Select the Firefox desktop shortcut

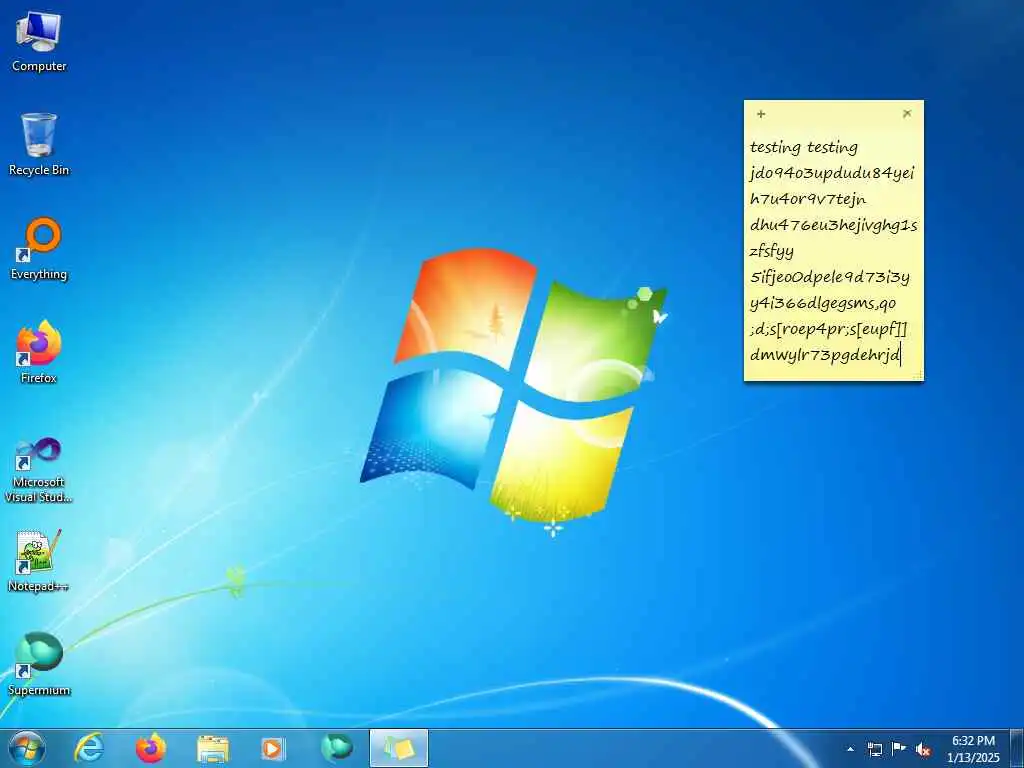click(39, 352)
